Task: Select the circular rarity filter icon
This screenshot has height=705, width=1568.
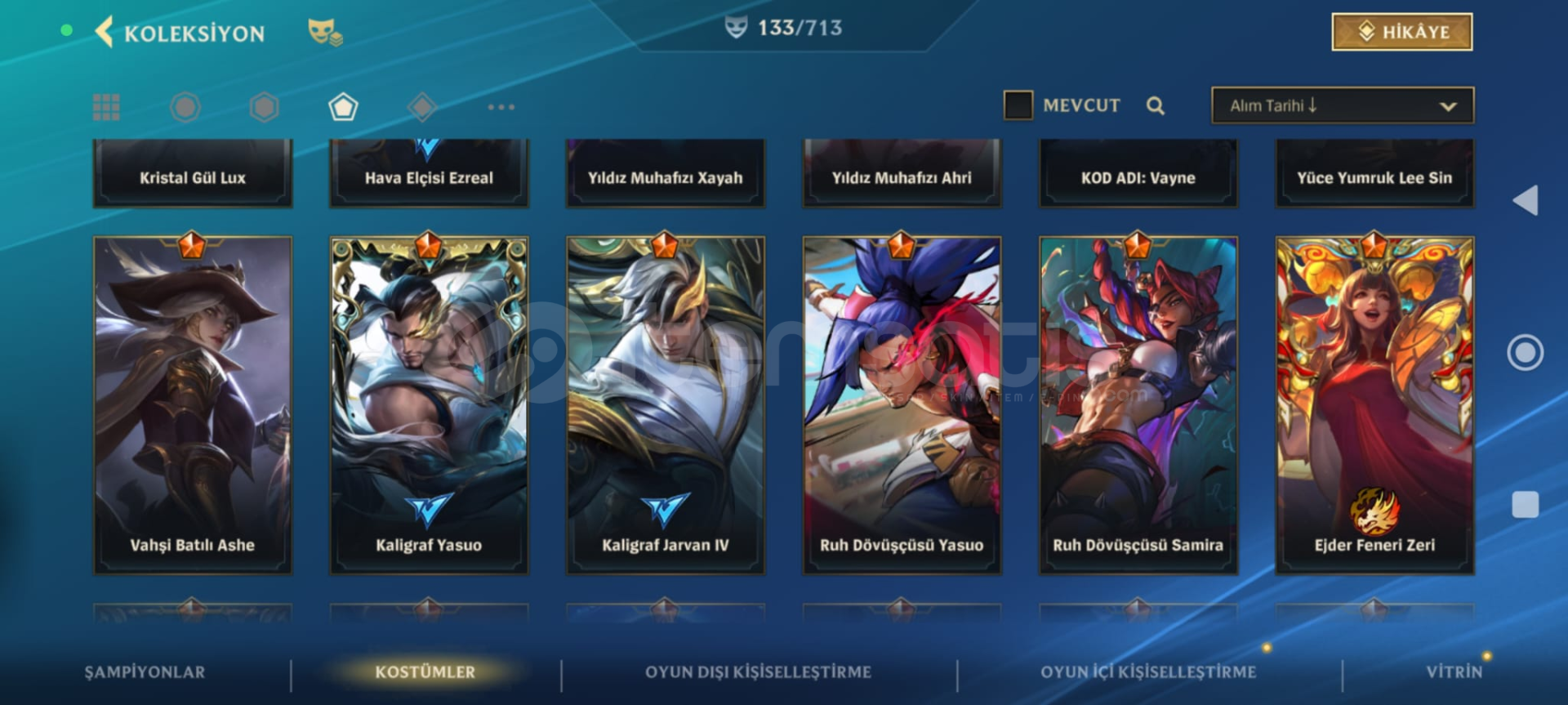Action: 185,107
